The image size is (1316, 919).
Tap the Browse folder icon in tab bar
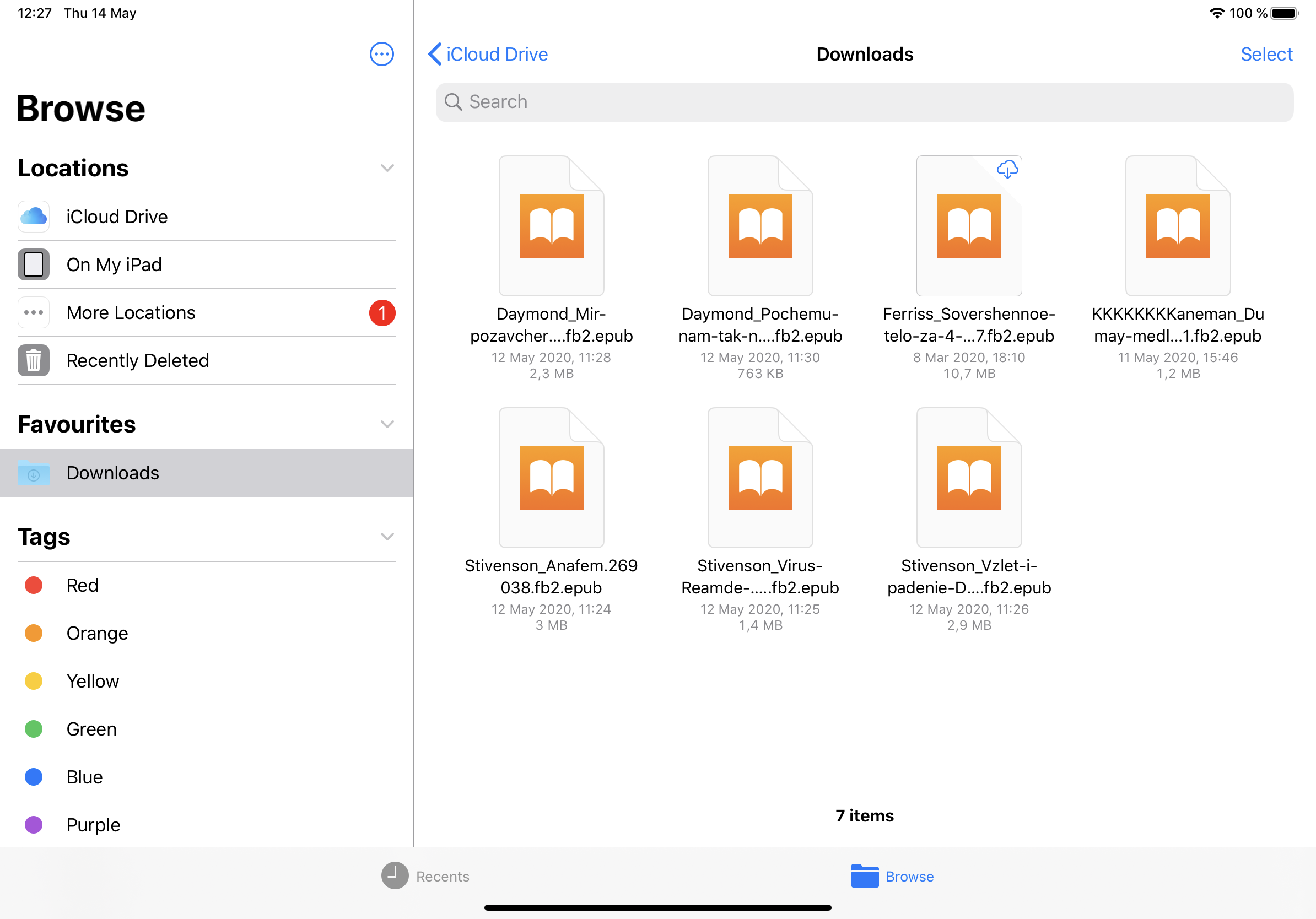pyautogui.click(x=865, y=876)
